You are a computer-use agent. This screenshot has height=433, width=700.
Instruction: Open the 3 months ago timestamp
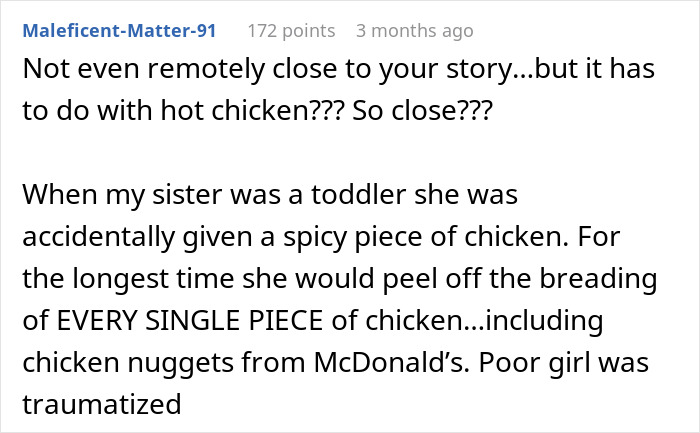click(x=414, y=31)
